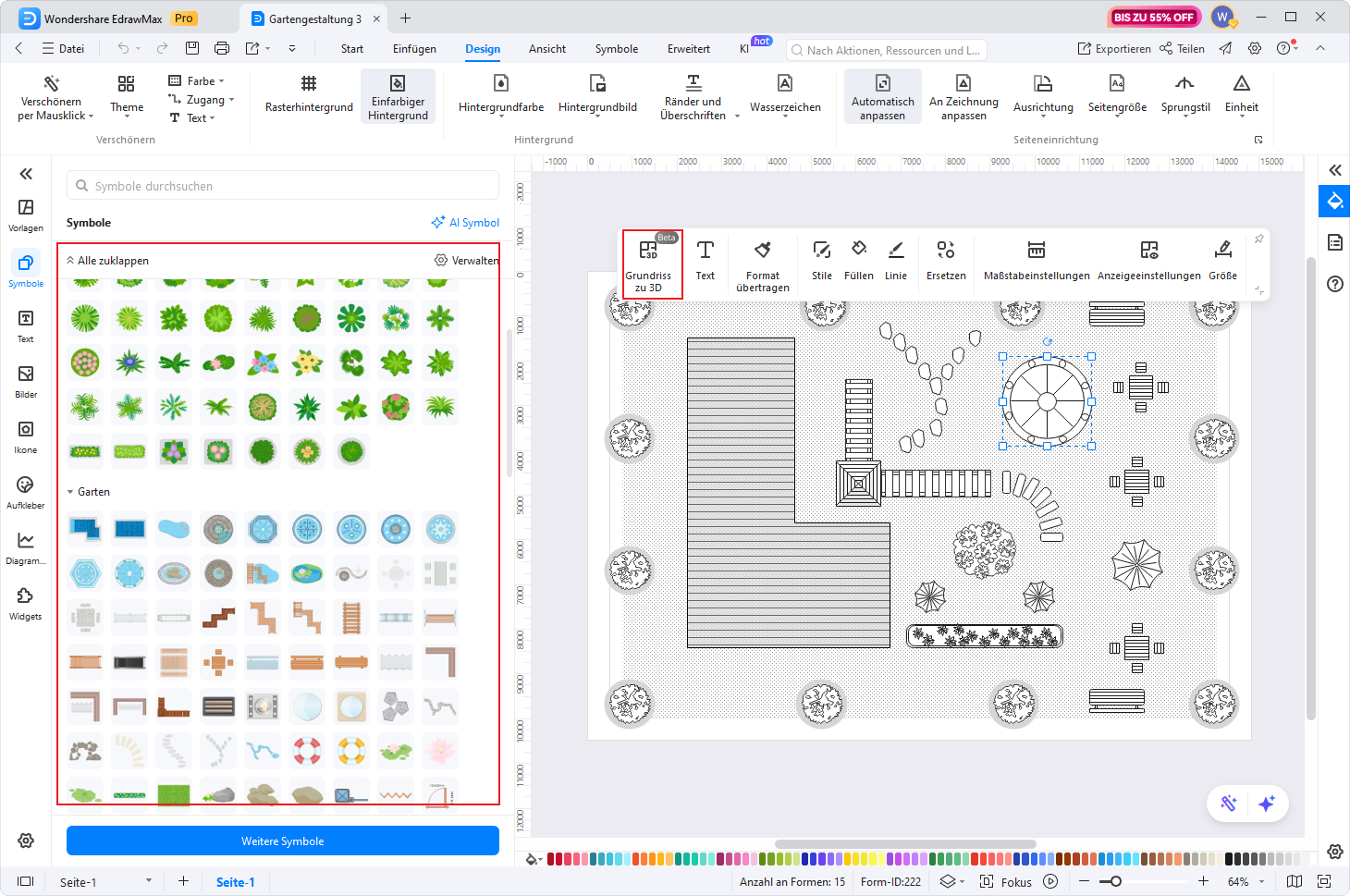Activate the Format übertragen tool
The width and height of the screenshot is (1350, 896).
762,264
